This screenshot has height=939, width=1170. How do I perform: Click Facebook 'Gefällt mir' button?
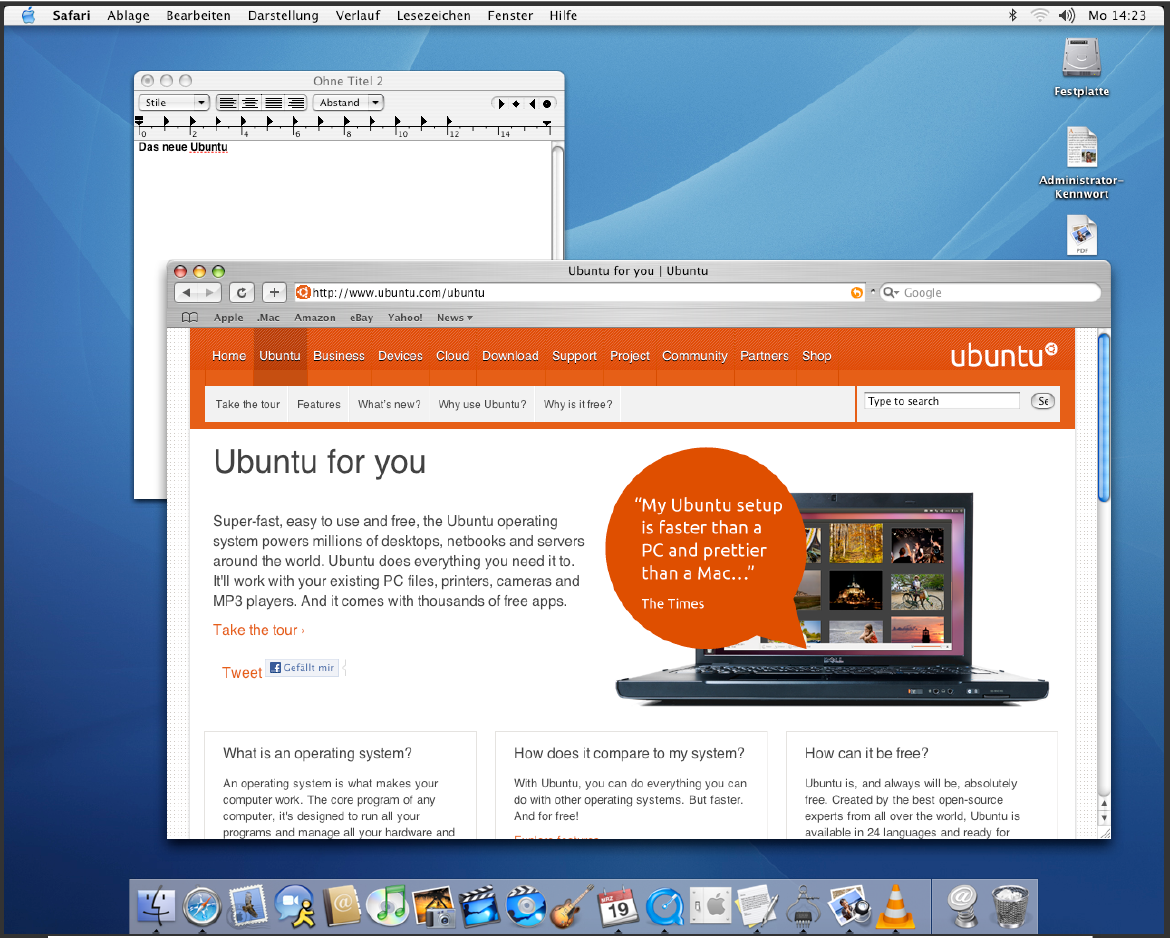302,667
